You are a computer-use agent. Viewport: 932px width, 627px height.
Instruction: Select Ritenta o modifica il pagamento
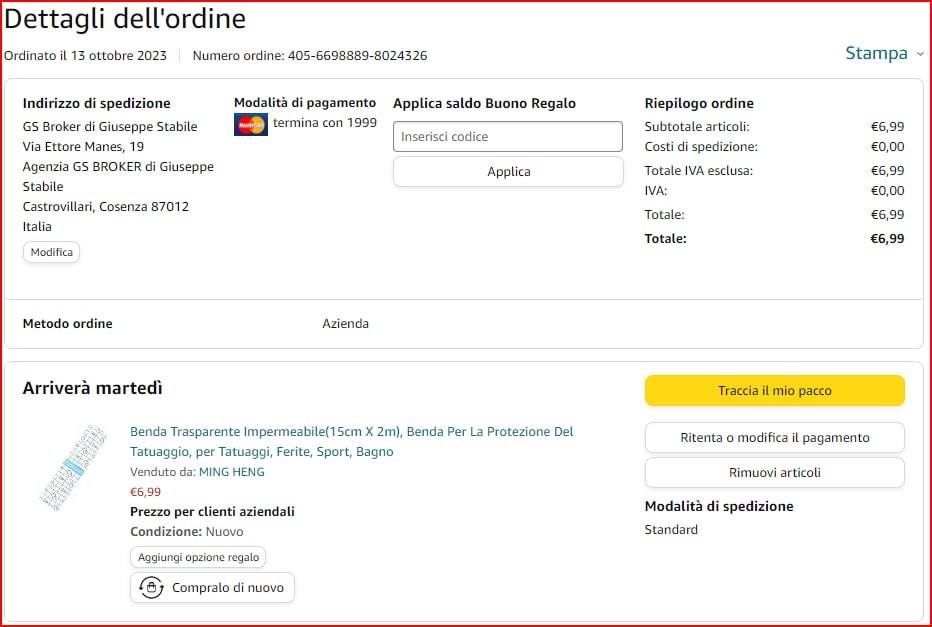pyautogui.click(x=774, y=438)
